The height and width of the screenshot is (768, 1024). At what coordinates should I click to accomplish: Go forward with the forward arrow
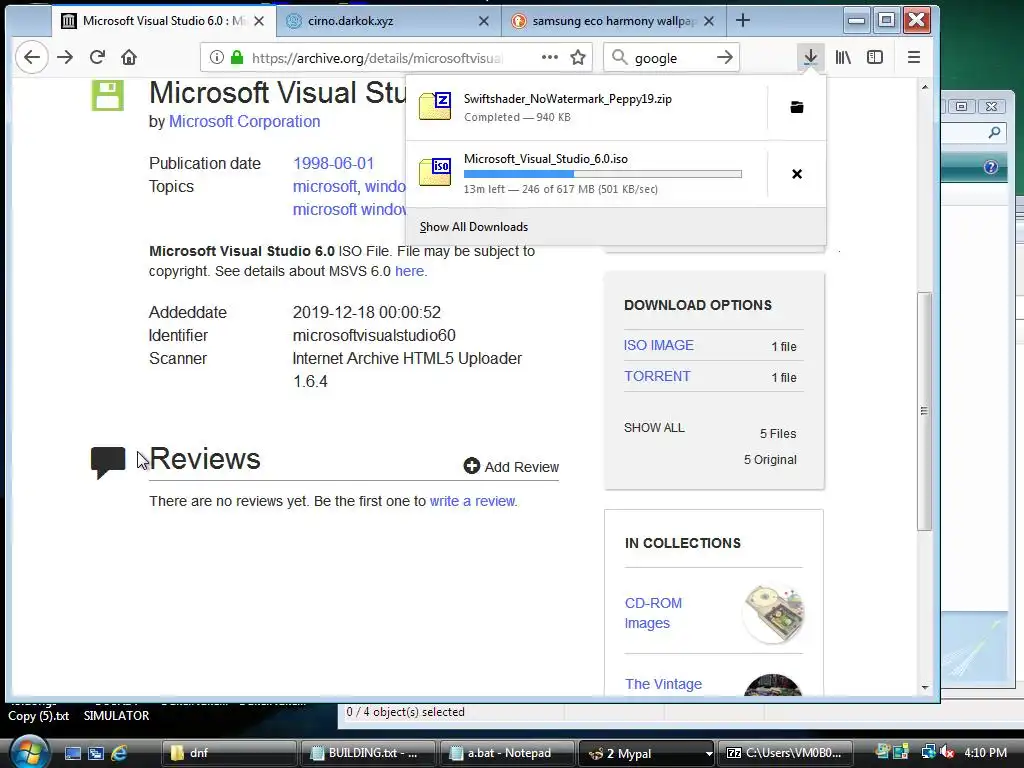[x=65, y=57]
